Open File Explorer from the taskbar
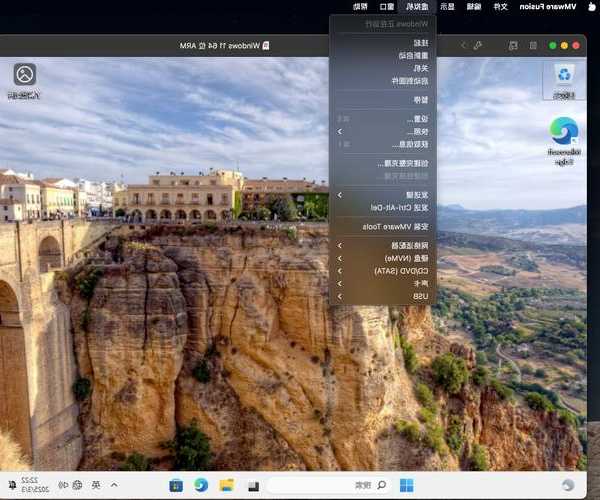This screenshot has height=500, width=600. point(227,485)
